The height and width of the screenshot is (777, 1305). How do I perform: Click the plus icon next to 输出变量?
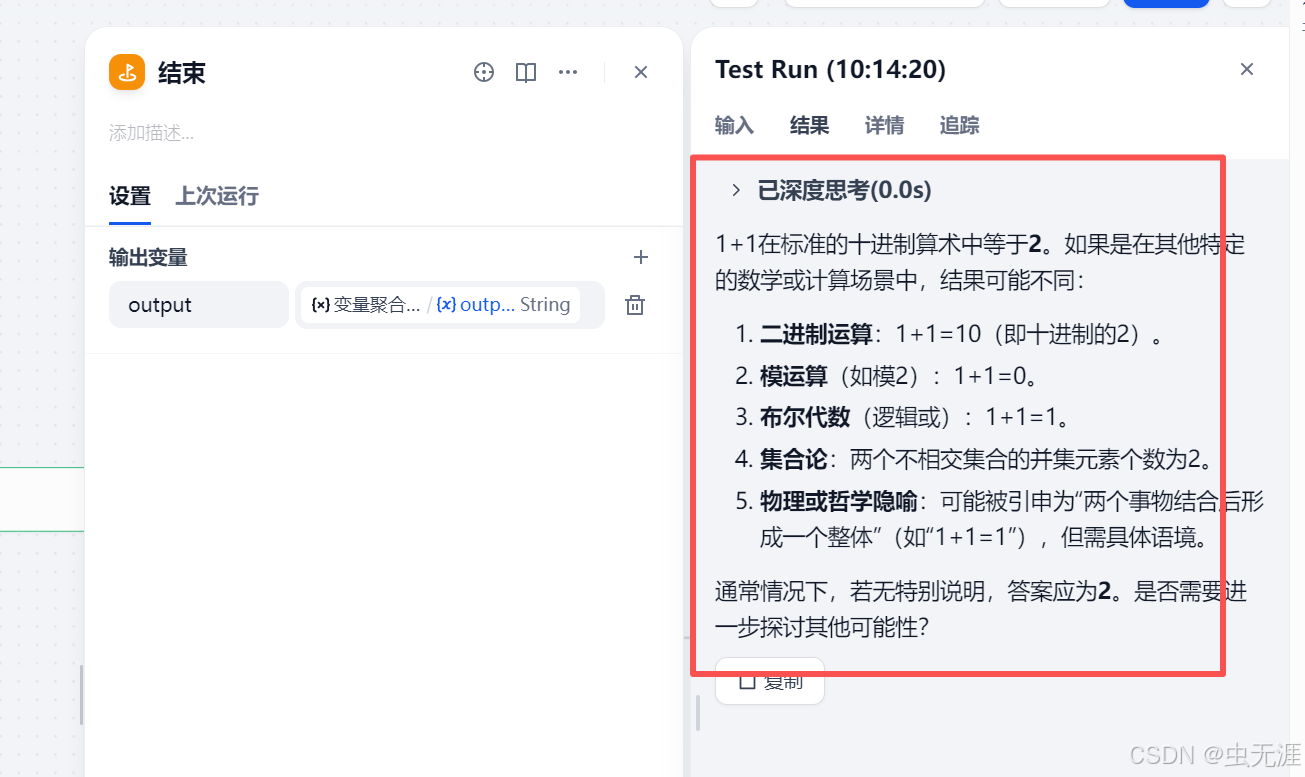[640, 257]
